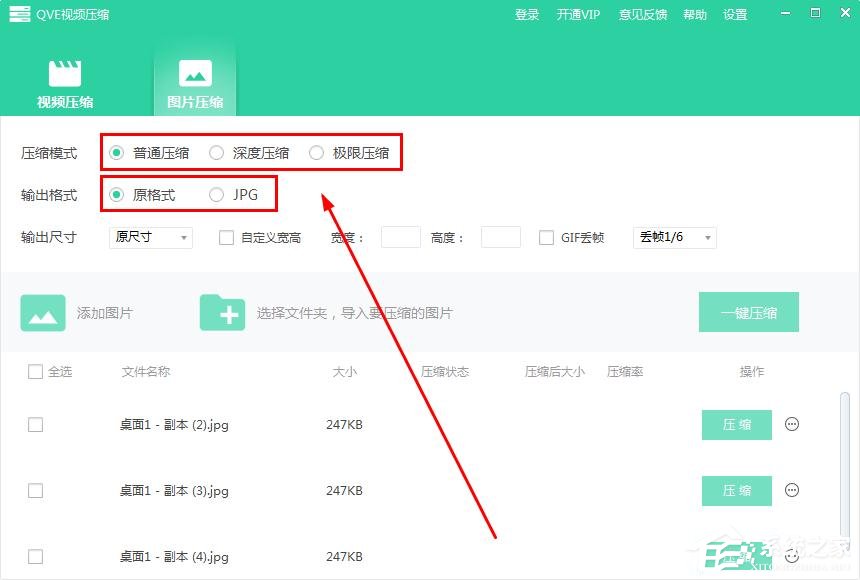The height and width of the screenshot is (580, 860).
Task: Click the 一键压缩 button
Action: [748, 312]
